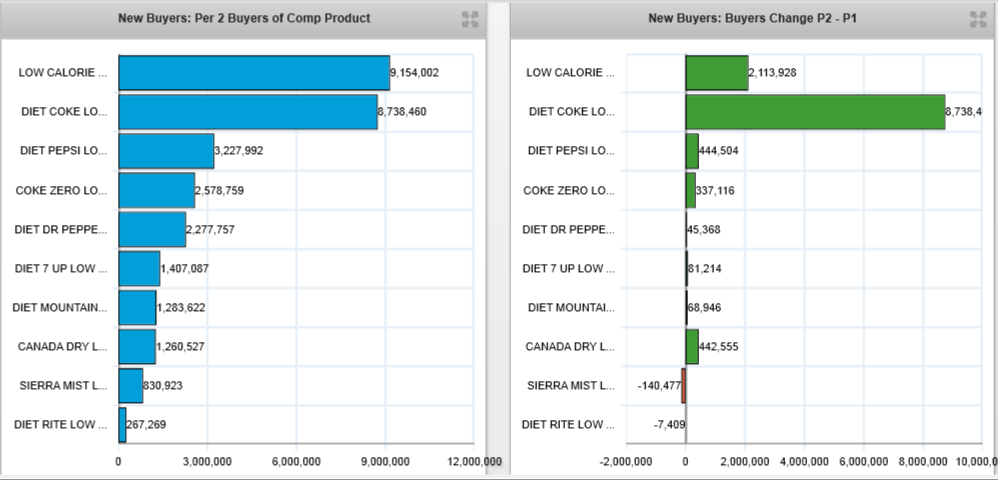Pick the blue DIET DR PEPPER bar showing 2,277,757
Screen dimensions: 998x481
point(152,229)
